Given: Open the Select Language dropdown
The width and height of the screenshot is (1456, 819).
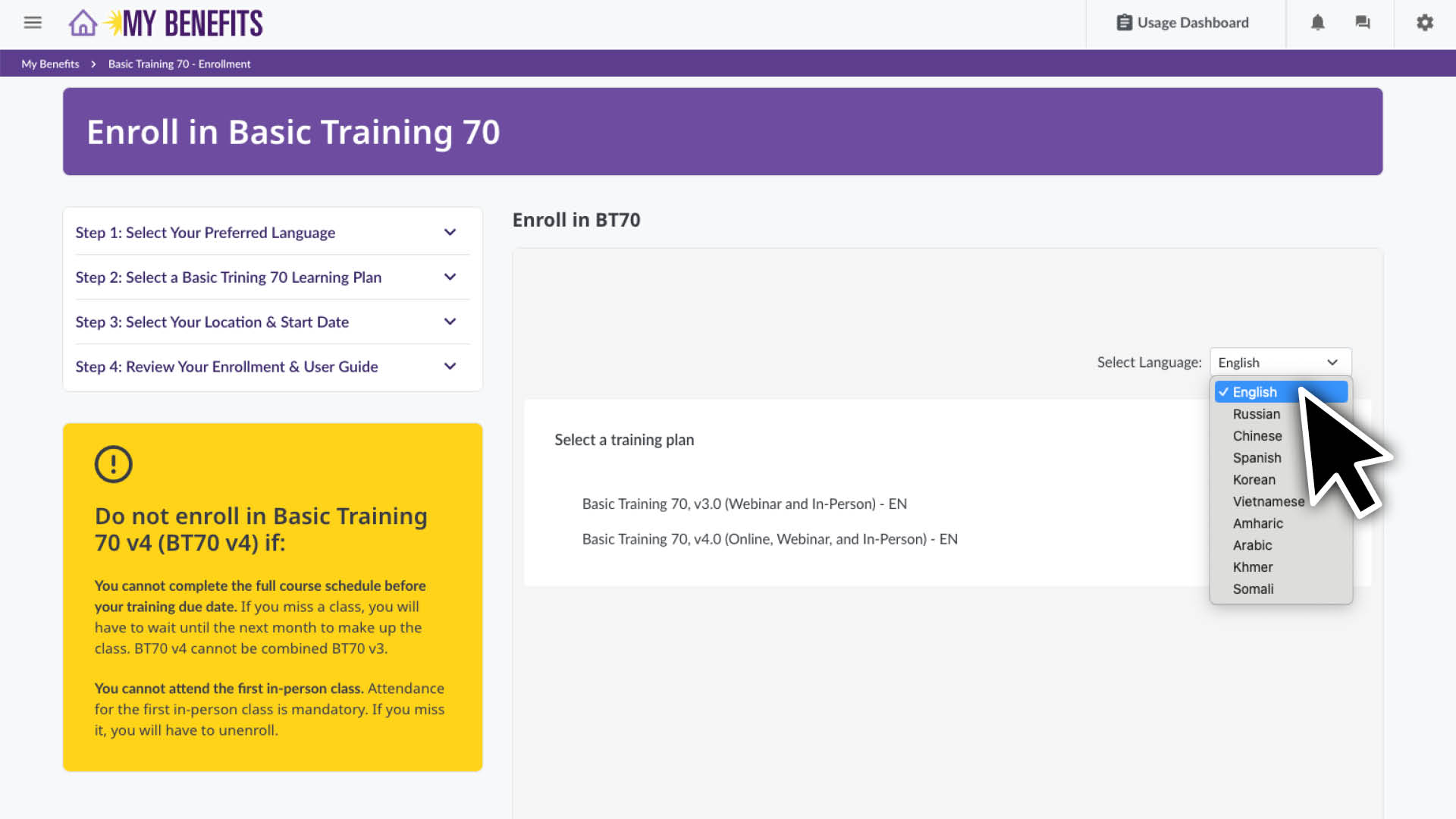Looking at the screenshot, I should tap(1280, 362).
